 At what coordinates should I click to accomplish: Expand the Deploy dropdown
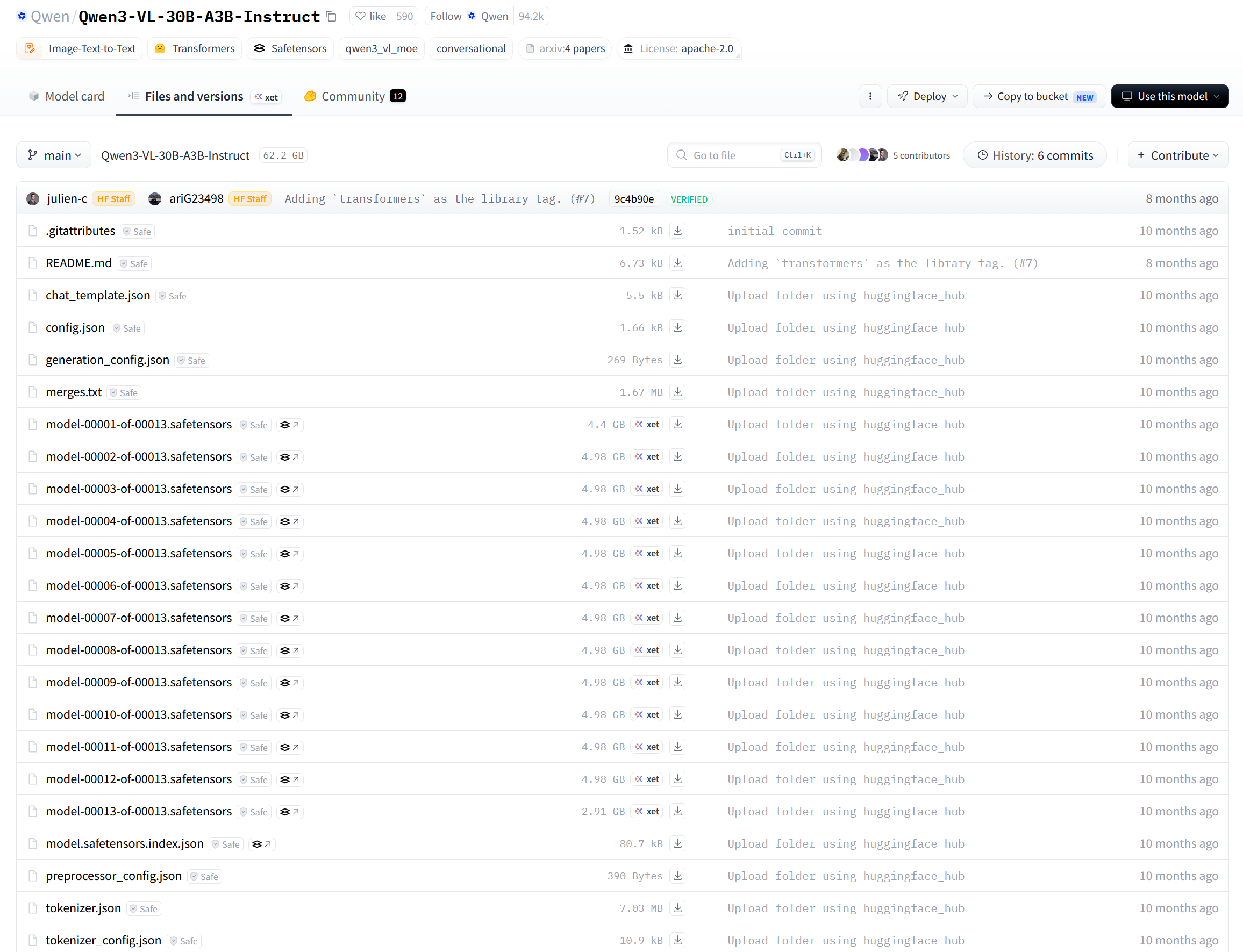(x=927, y=96)
